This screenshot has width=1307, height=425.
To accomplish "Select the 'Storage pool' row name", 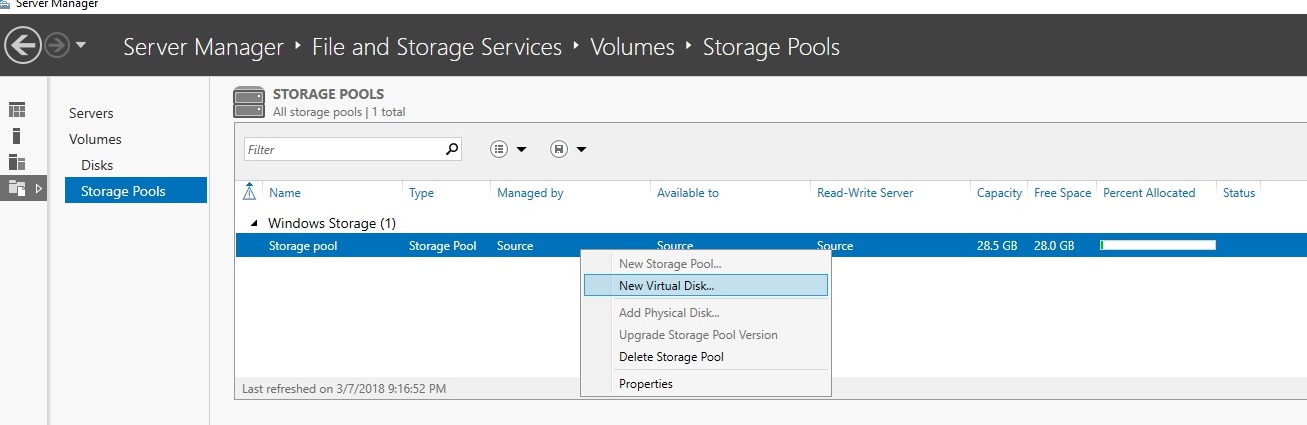I will tap(303, 246).
